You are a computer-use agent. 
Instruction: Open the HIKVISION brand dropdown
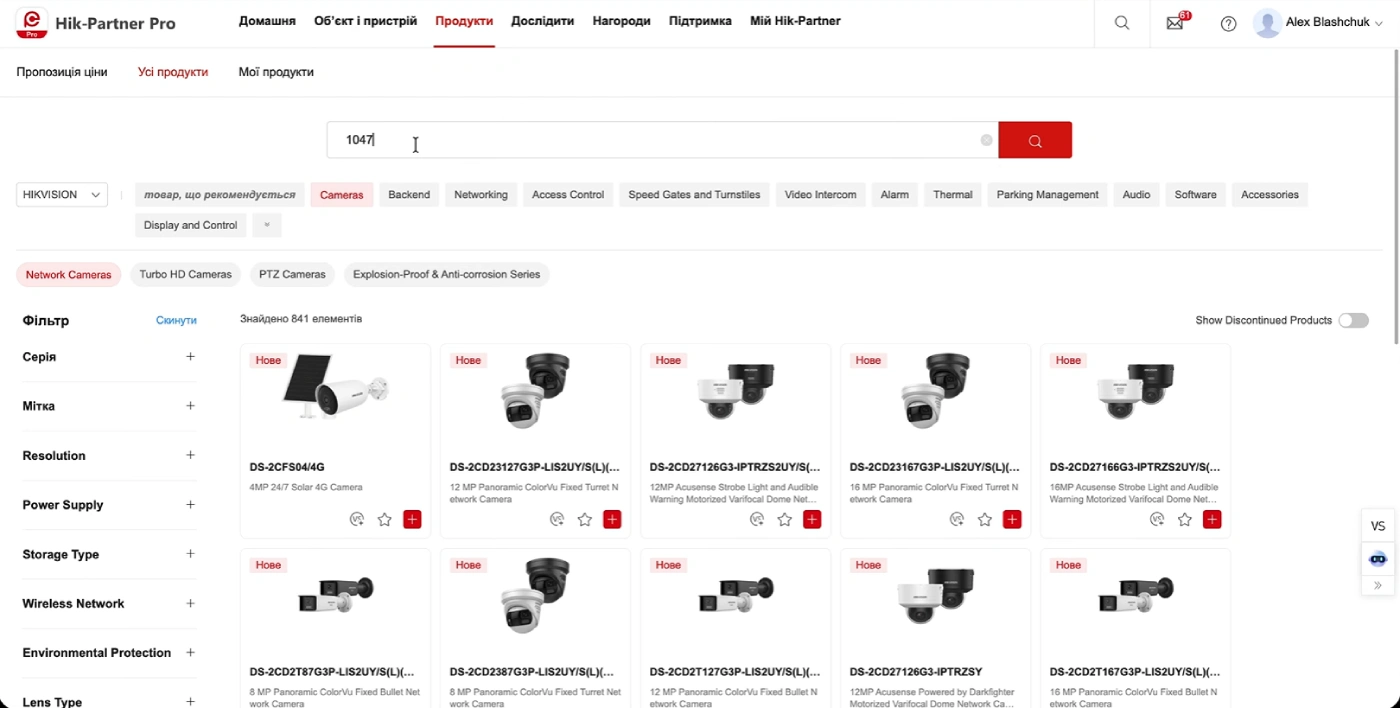pos(62,195)
